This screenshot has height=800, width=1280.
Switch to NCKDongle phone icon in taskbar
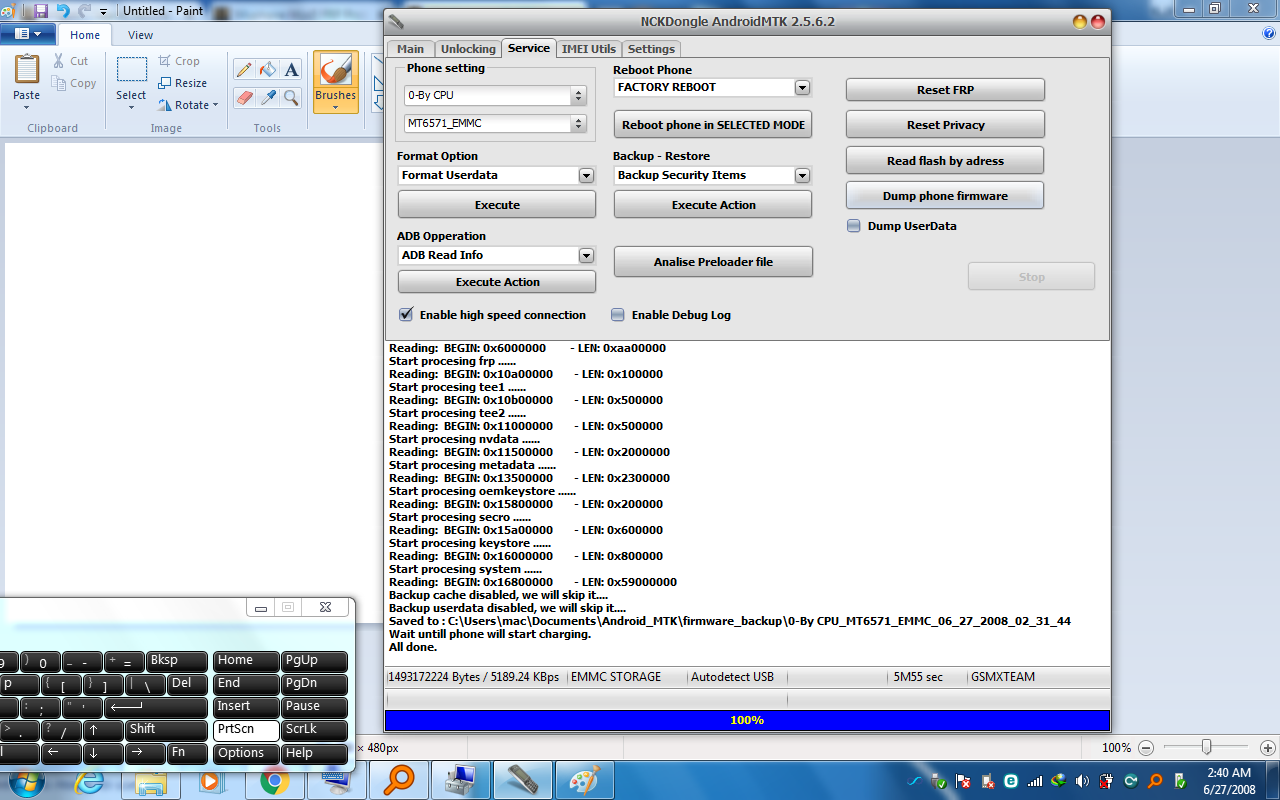coord(524,780)
